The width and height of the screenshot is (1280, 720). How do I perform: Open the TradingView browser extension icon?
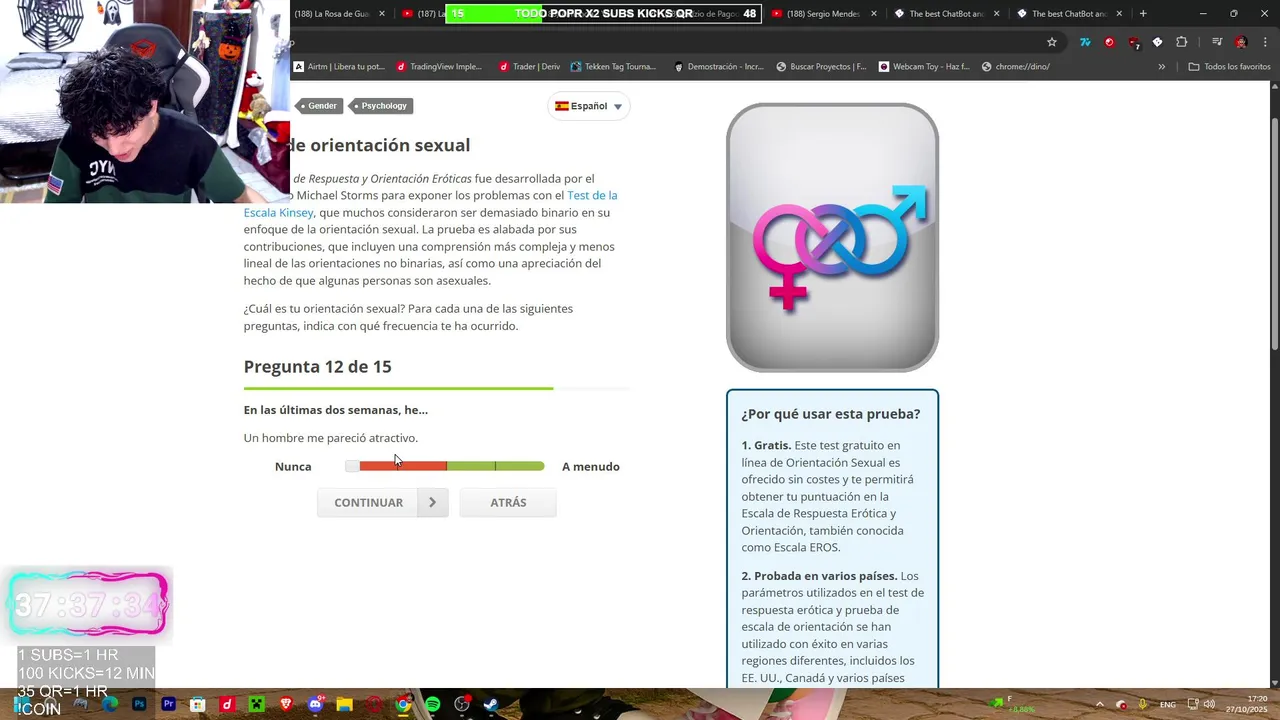coord(1085,42)
